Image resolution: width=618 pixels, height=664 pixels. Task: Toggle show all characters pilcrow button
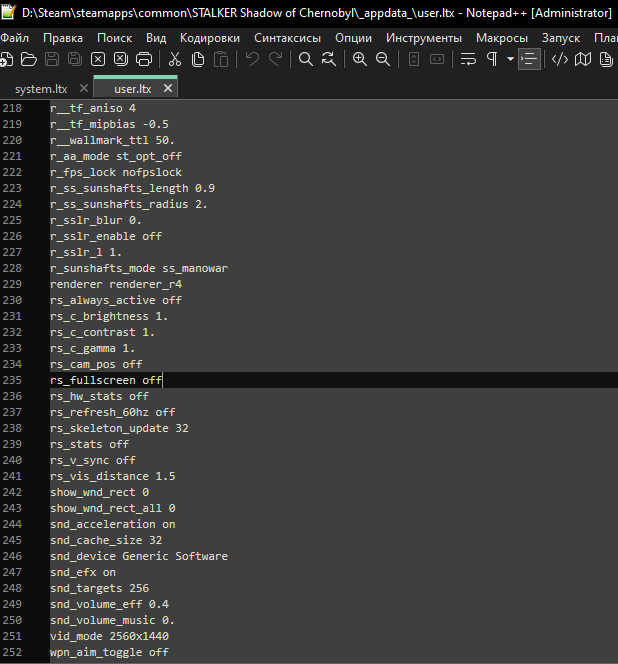pos(491,59)
